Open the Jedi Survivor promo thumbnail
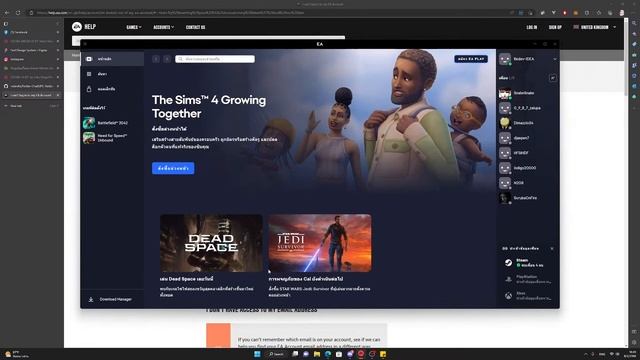 click(x=320, y=243)
